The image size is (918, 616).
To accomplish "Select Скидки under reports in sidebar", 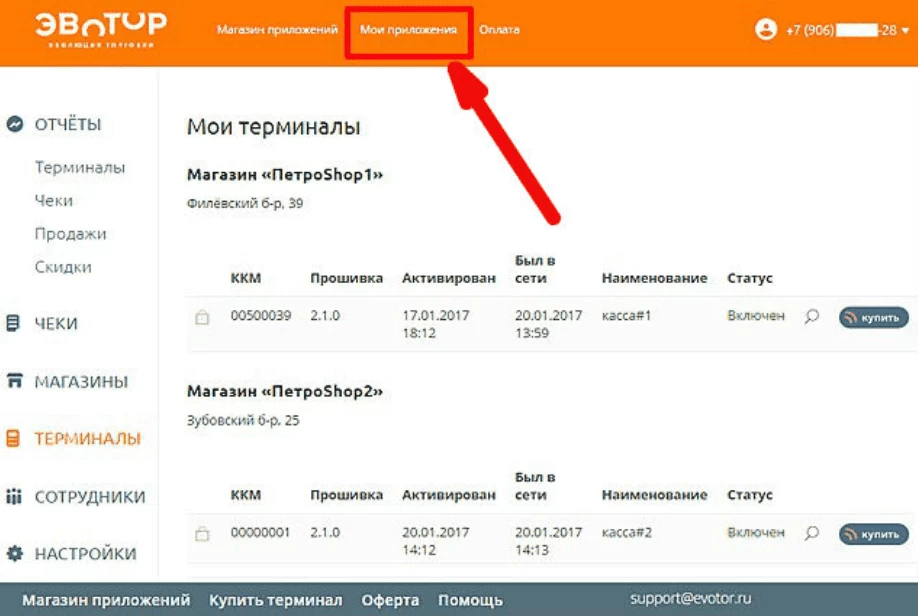I will click(x=63, y=267).
